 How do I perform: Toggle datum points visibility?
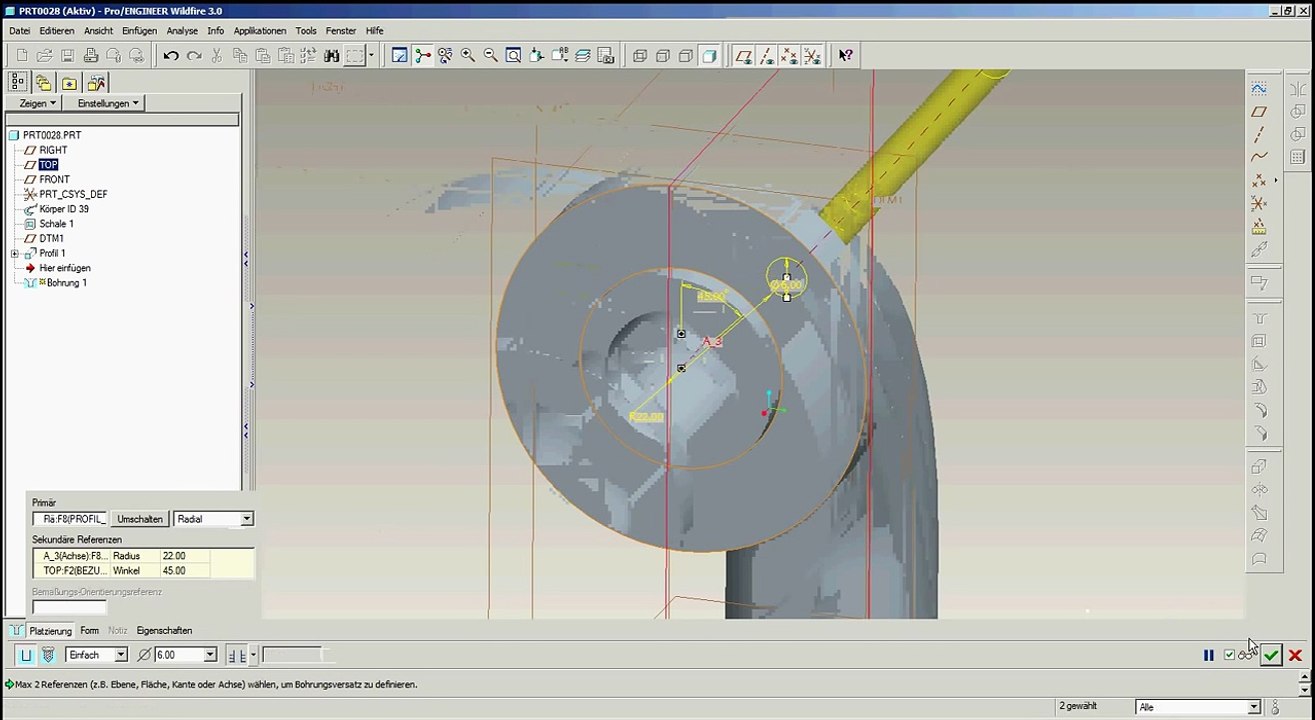790,56
